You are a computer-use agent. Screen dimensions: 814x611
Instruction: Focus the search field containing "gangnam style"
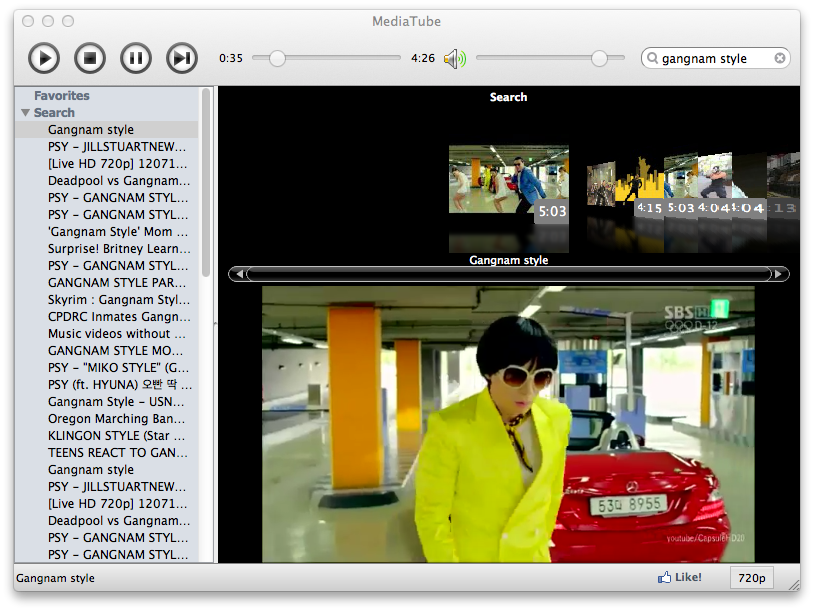[x=715, y=58]
